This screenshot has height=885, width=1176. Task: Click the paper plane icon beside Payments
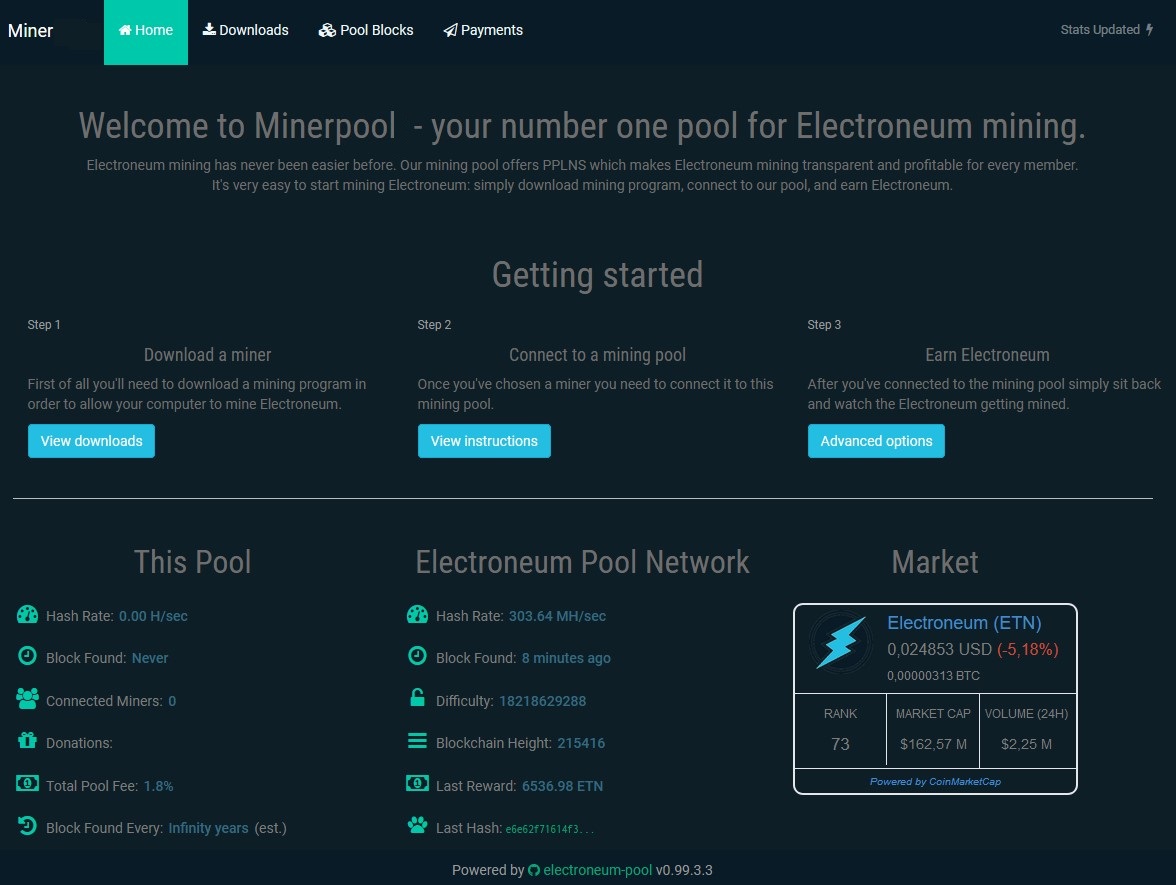pos(450,30)
